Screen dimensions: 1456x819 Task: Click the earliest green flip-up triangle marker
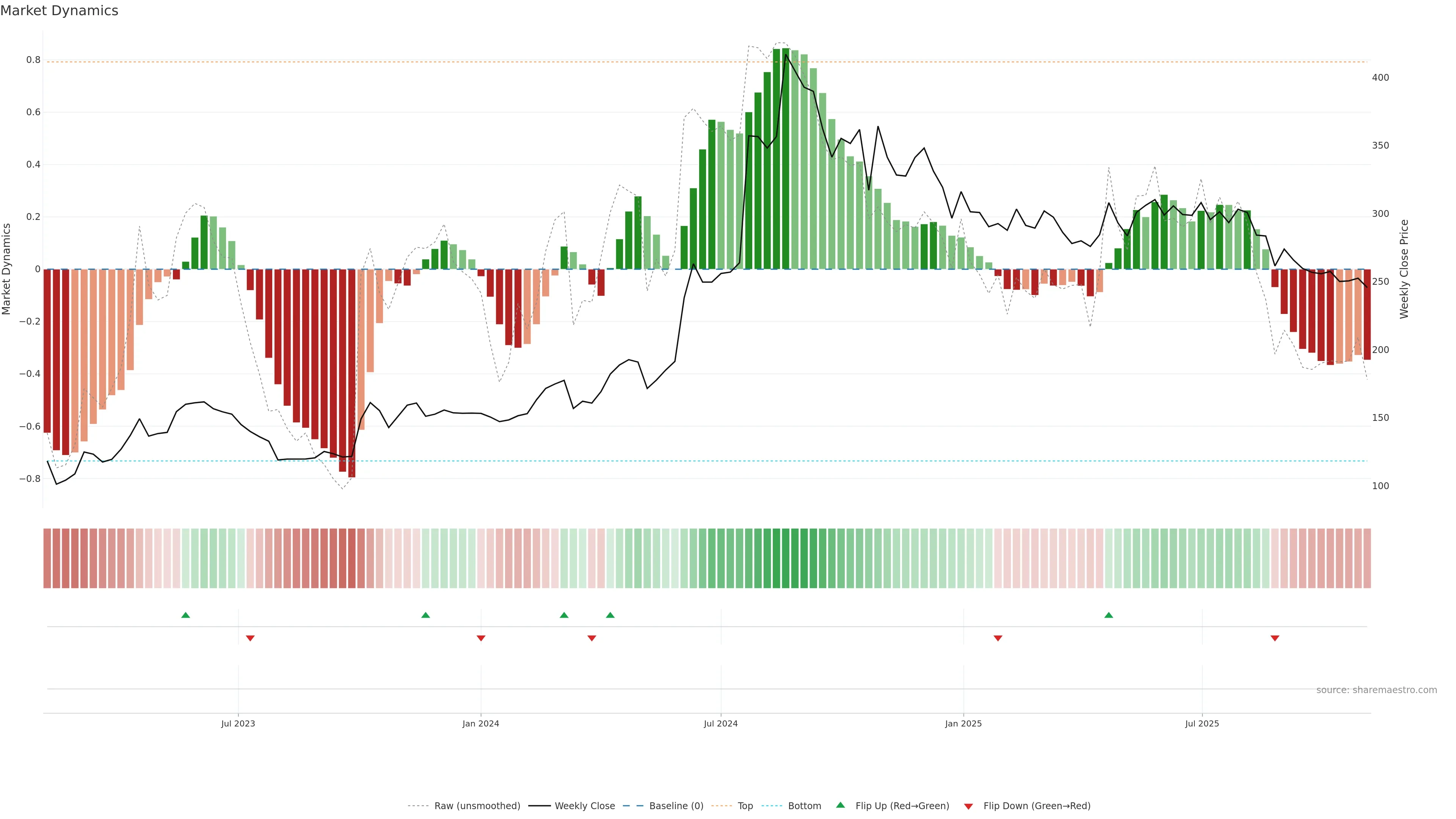(x=185, y=615)
